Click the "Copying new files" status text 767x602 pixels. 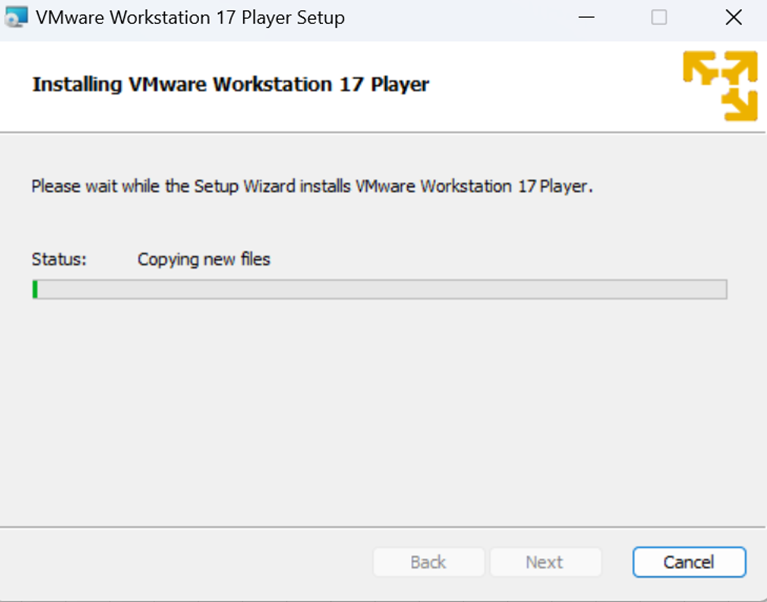click(x=203, y=259)
